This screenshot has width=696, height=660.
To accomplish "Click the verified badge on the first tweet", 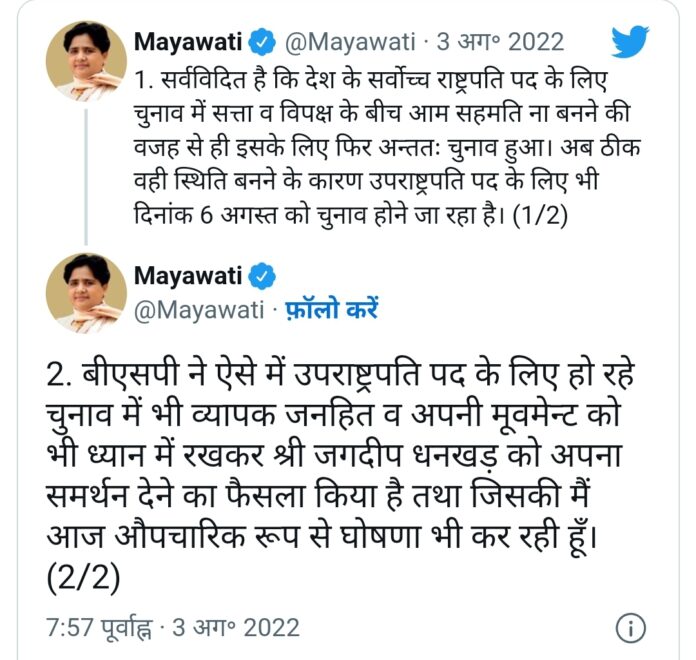I will (262, 42).
